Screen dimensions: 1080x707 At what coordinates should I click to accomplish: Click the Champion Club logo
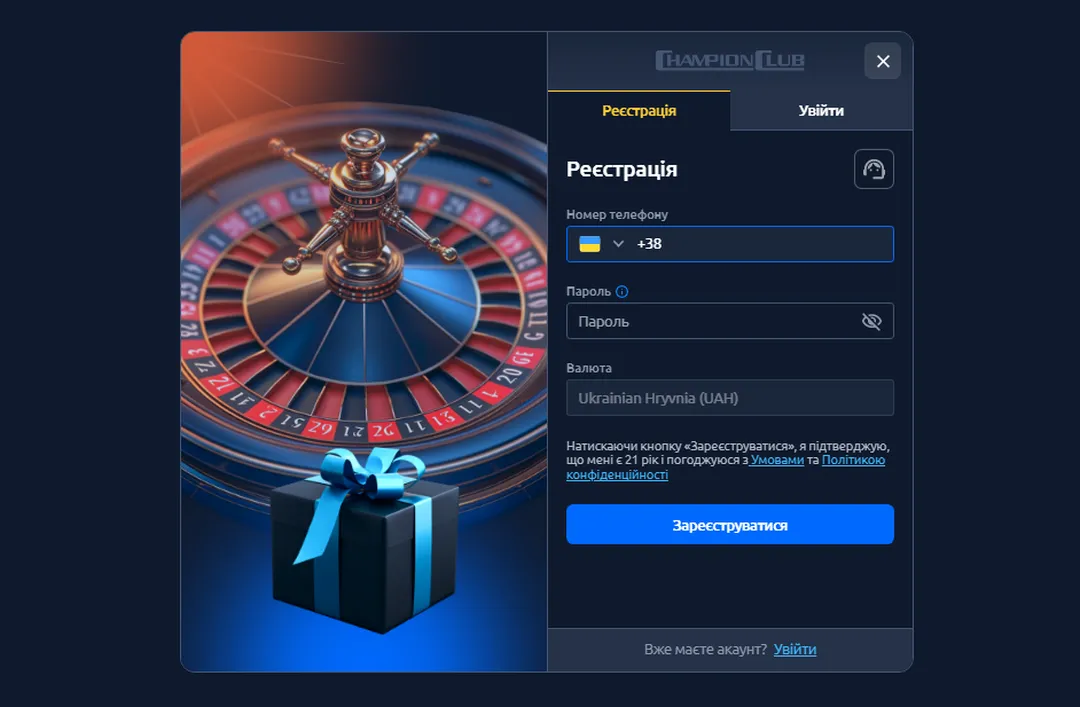(730, 61)
